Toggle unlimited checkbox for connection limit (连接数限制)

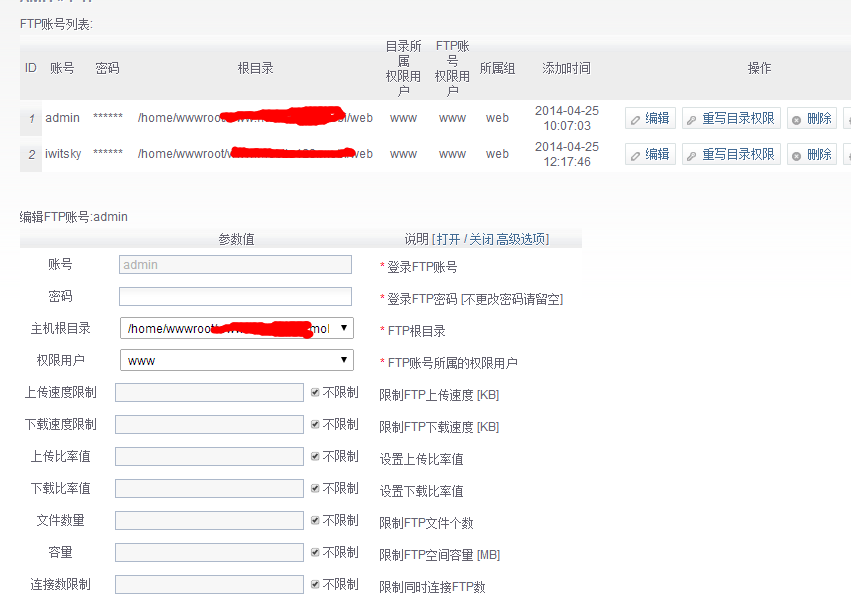(316, 585)
